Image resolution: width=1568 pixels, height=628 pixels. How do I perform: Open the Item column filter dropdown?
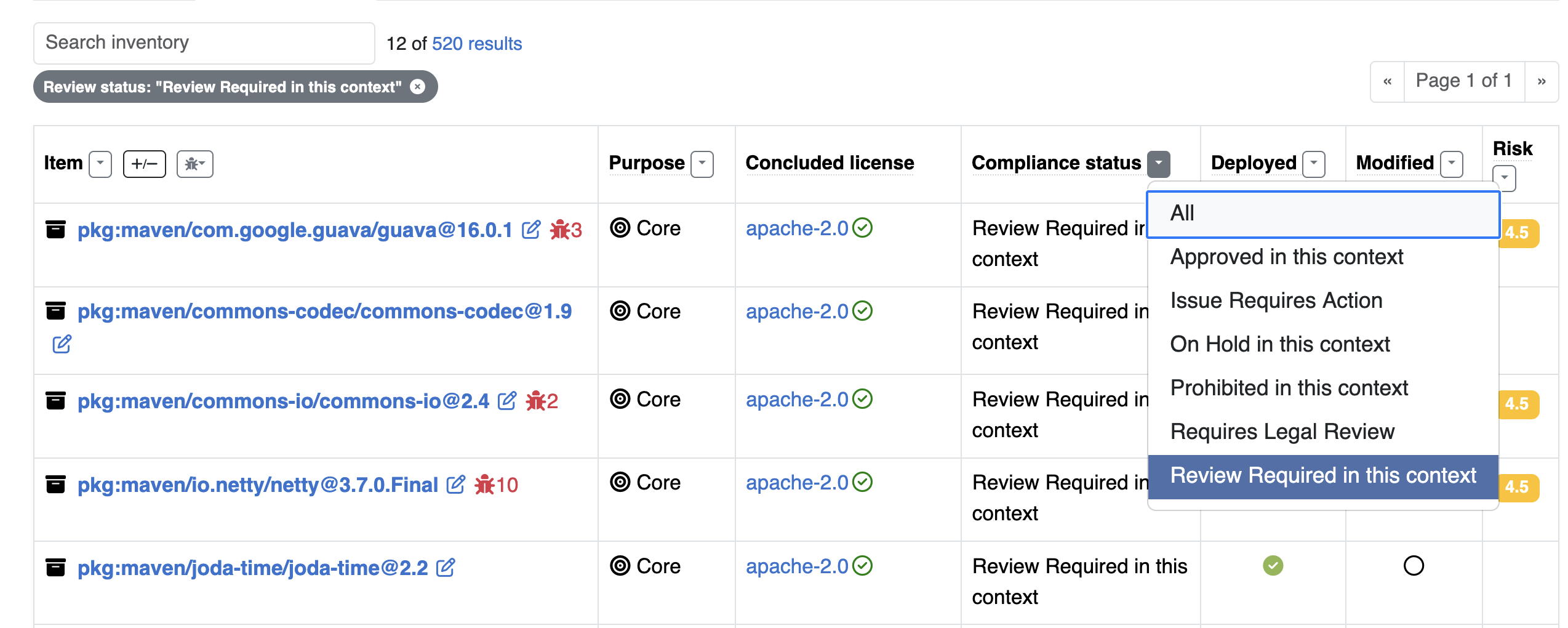(100, 164)
